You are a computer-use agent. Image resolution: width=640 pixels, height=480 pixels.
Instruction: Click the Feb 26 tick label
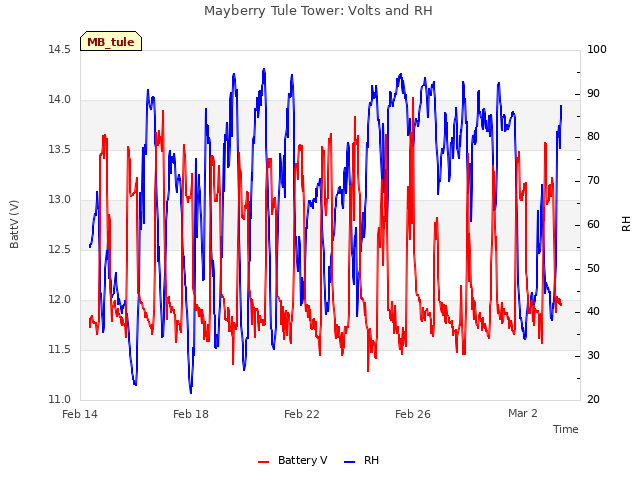tap(413, 414)
